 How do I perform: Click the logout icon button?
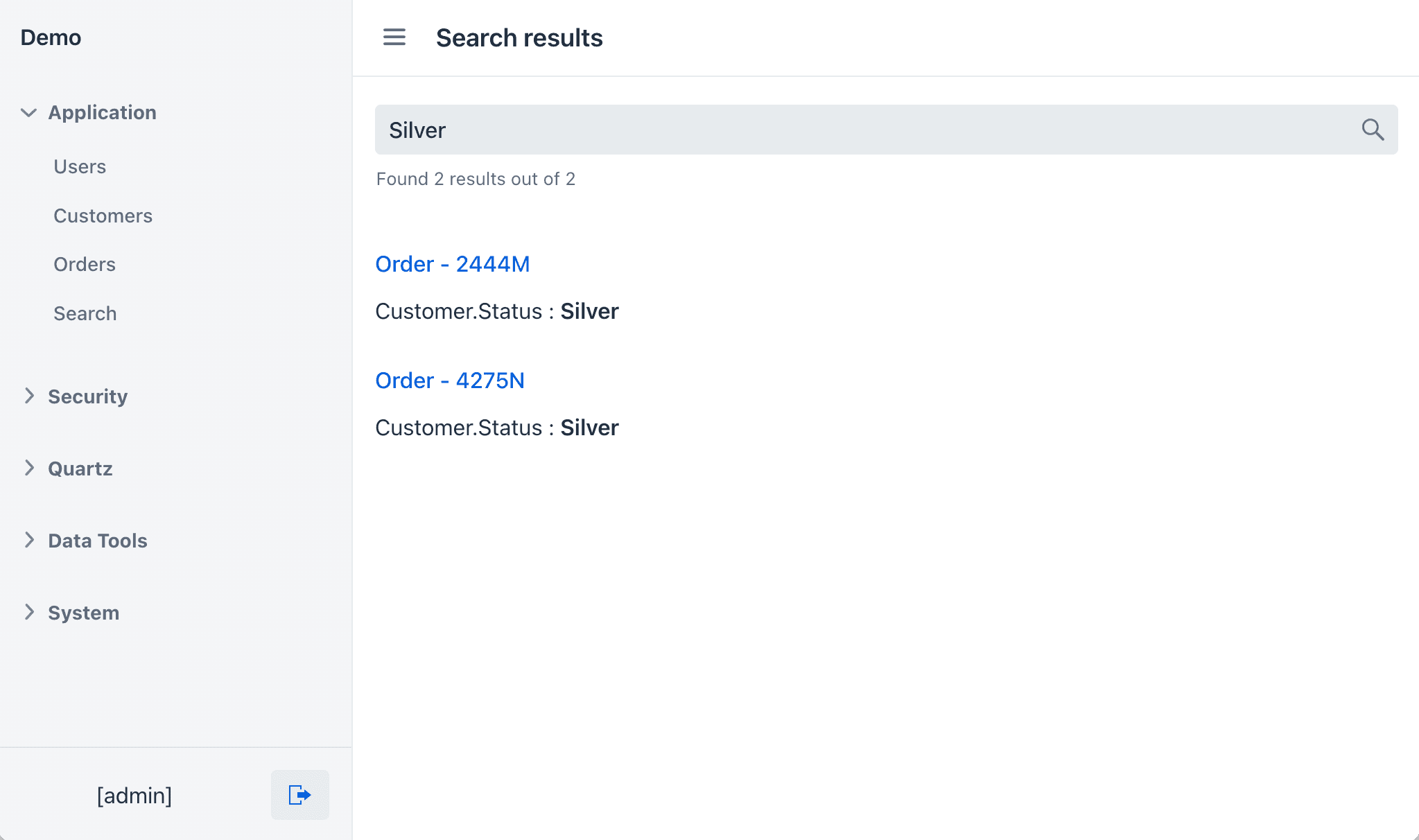pyautogui.click(x=299, y=795)
